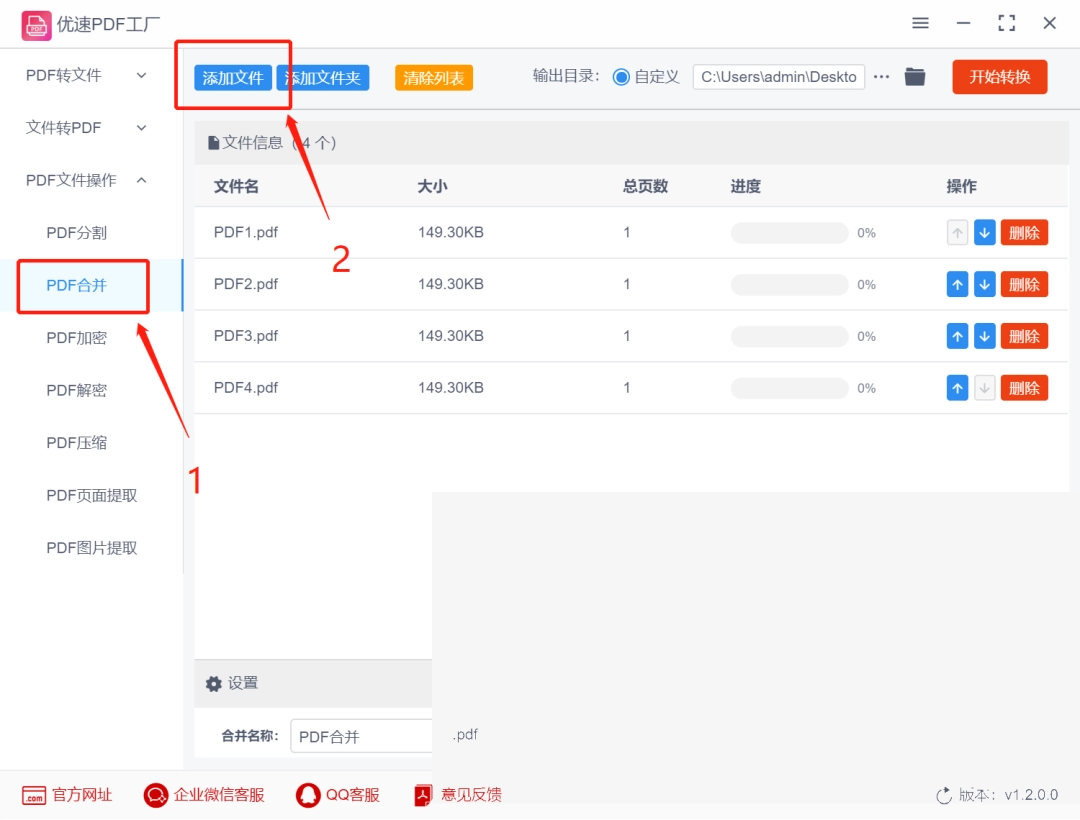
Task: Click the 合并名称 input field
Action: click(361, 737)
